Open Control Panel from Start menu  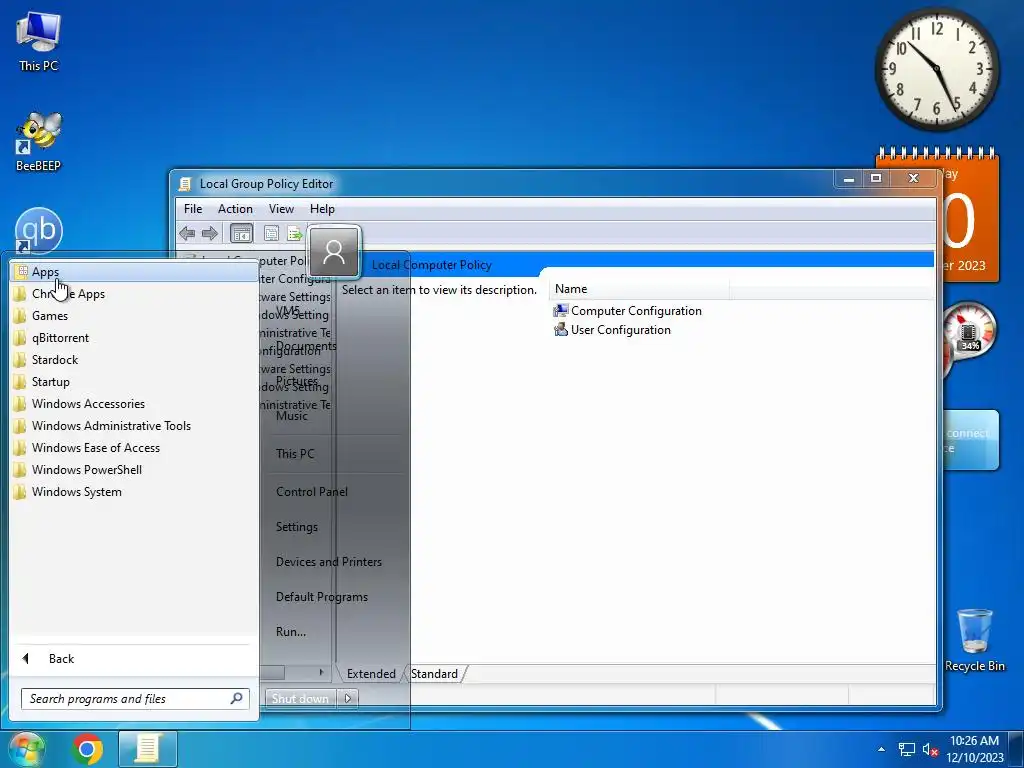point(312,492)
